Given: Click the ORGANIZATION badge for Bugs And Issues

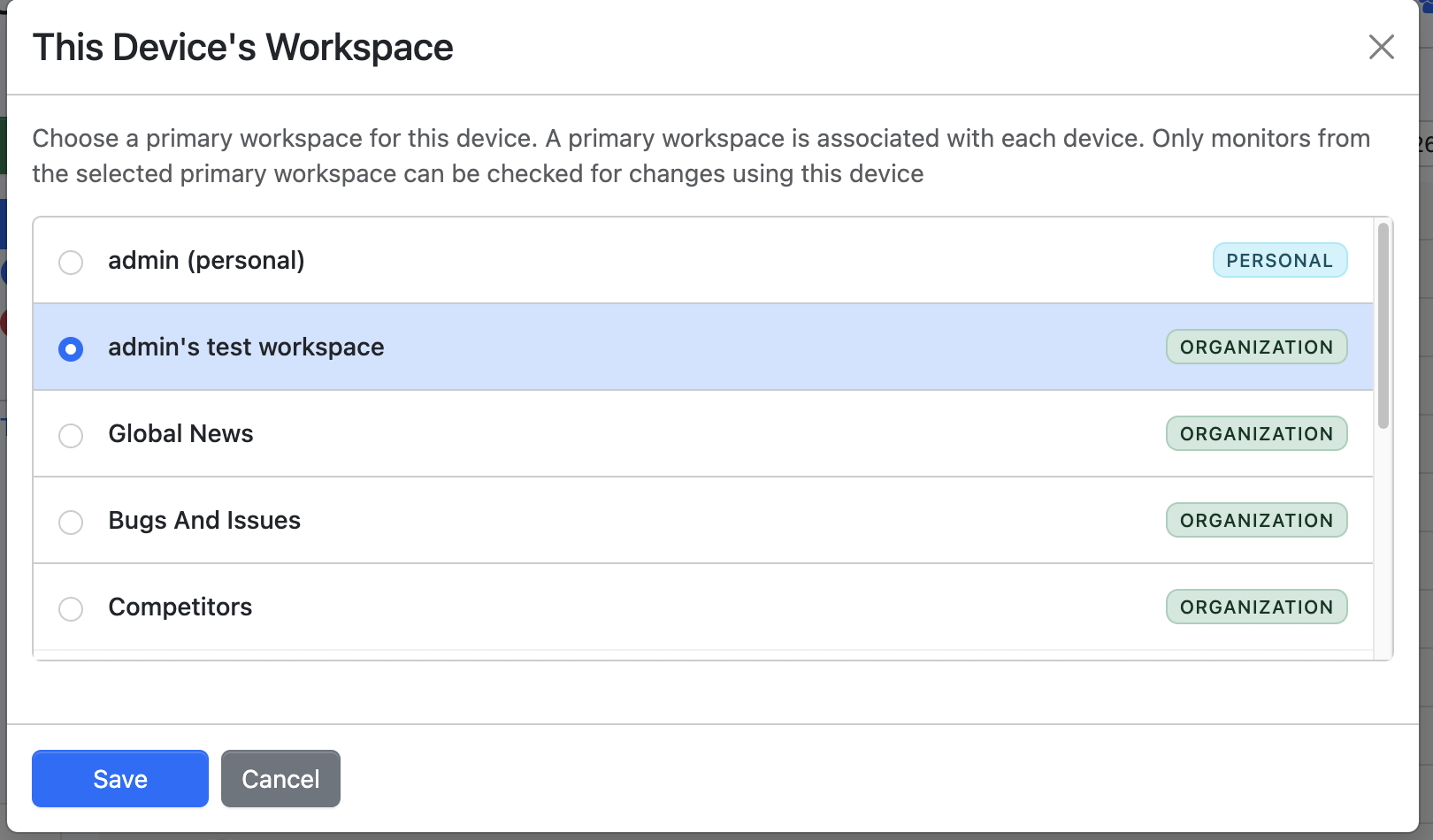Looking at the screenshot, I should click(x=1256, y=520).
